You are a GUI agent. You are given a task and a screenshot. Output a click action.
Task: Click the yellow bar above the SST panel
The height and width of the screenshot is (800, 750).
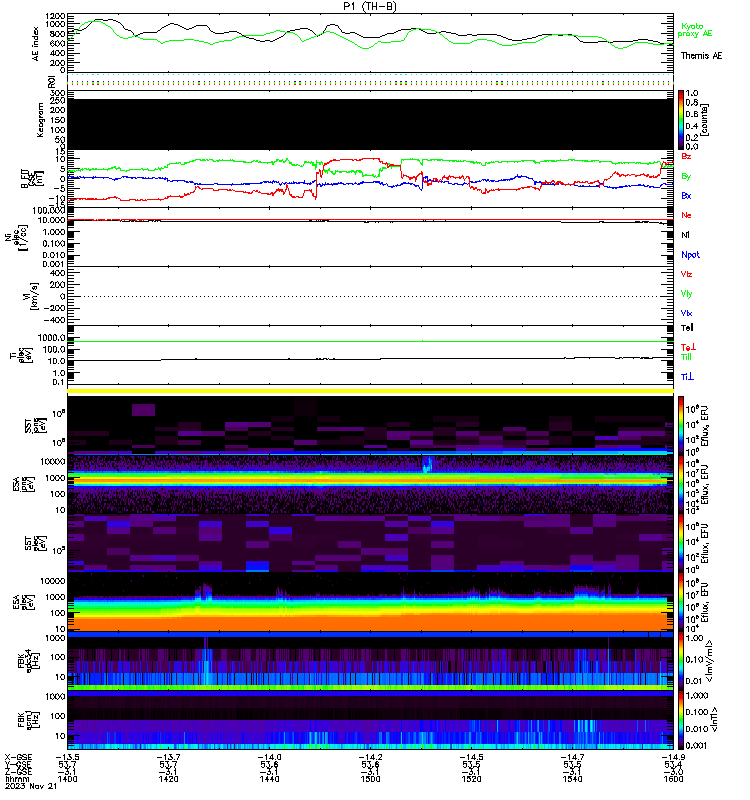pyautogui.click(x=370, y=391)
